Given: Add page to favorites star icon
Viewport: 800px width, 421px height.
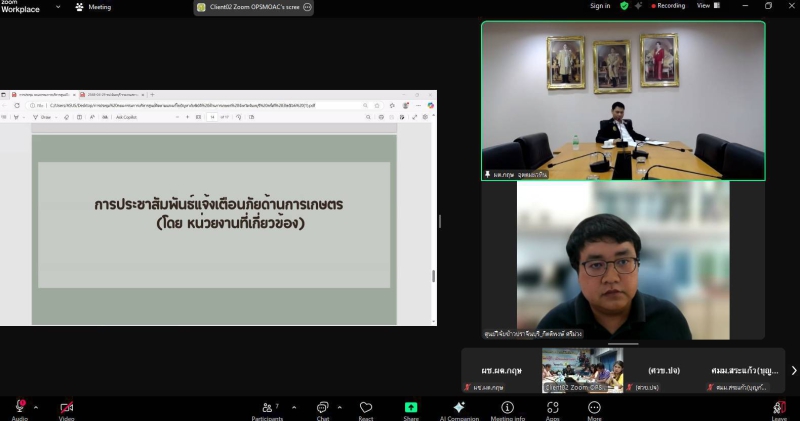Looking at the screenshot, I should [377, 106].
